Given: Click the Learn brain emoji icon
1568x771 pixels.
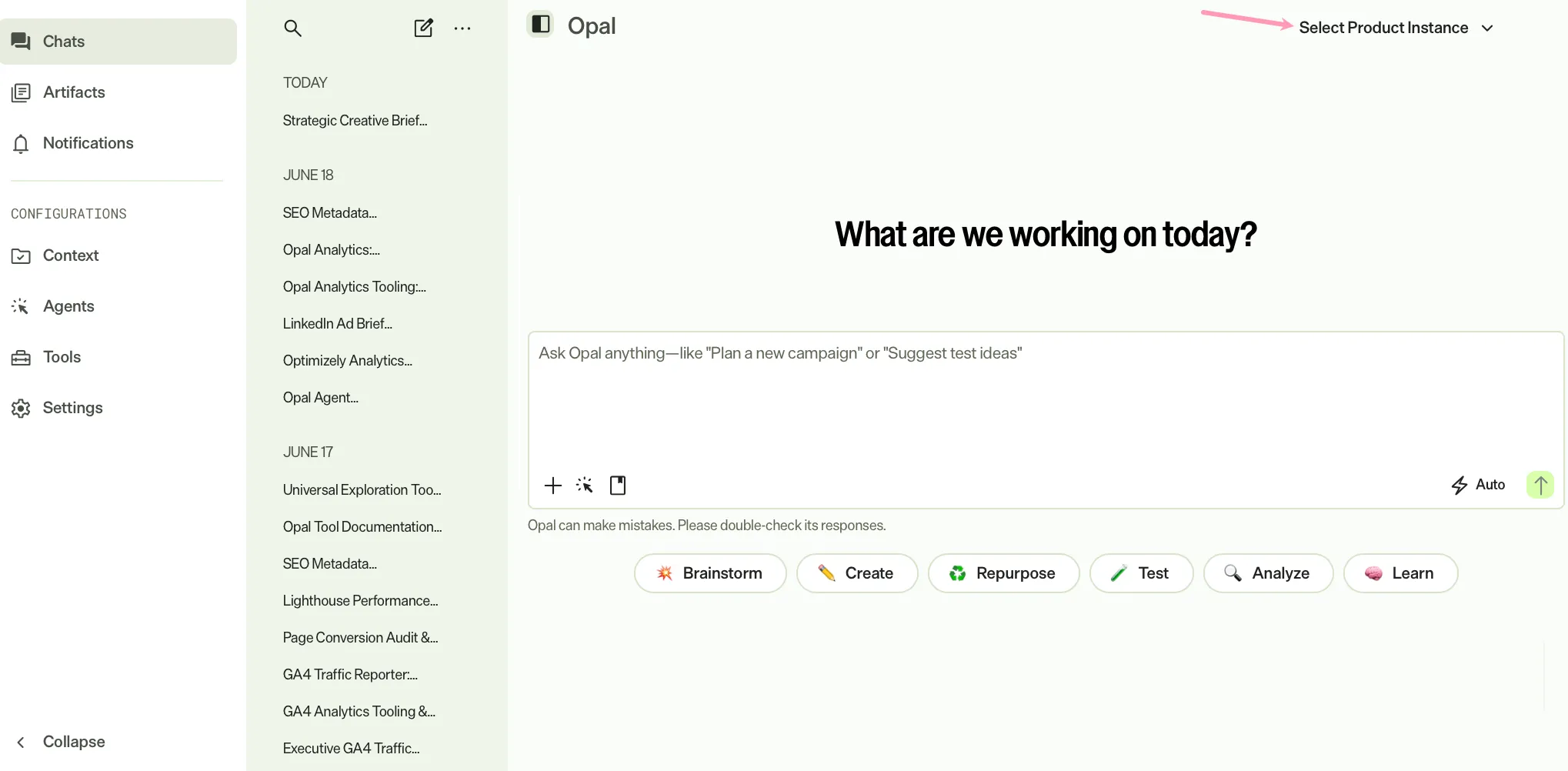Looking at the screenshot, I should click(1373, 573).
